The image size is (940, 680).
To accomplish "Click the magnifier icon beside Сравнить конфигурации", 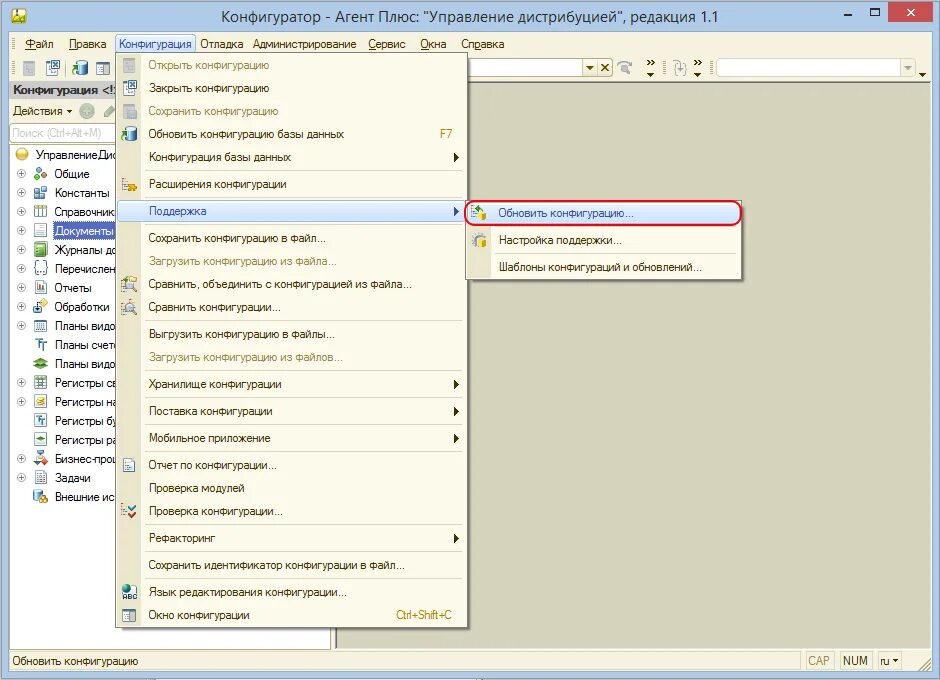I will (x=129, y=307).
